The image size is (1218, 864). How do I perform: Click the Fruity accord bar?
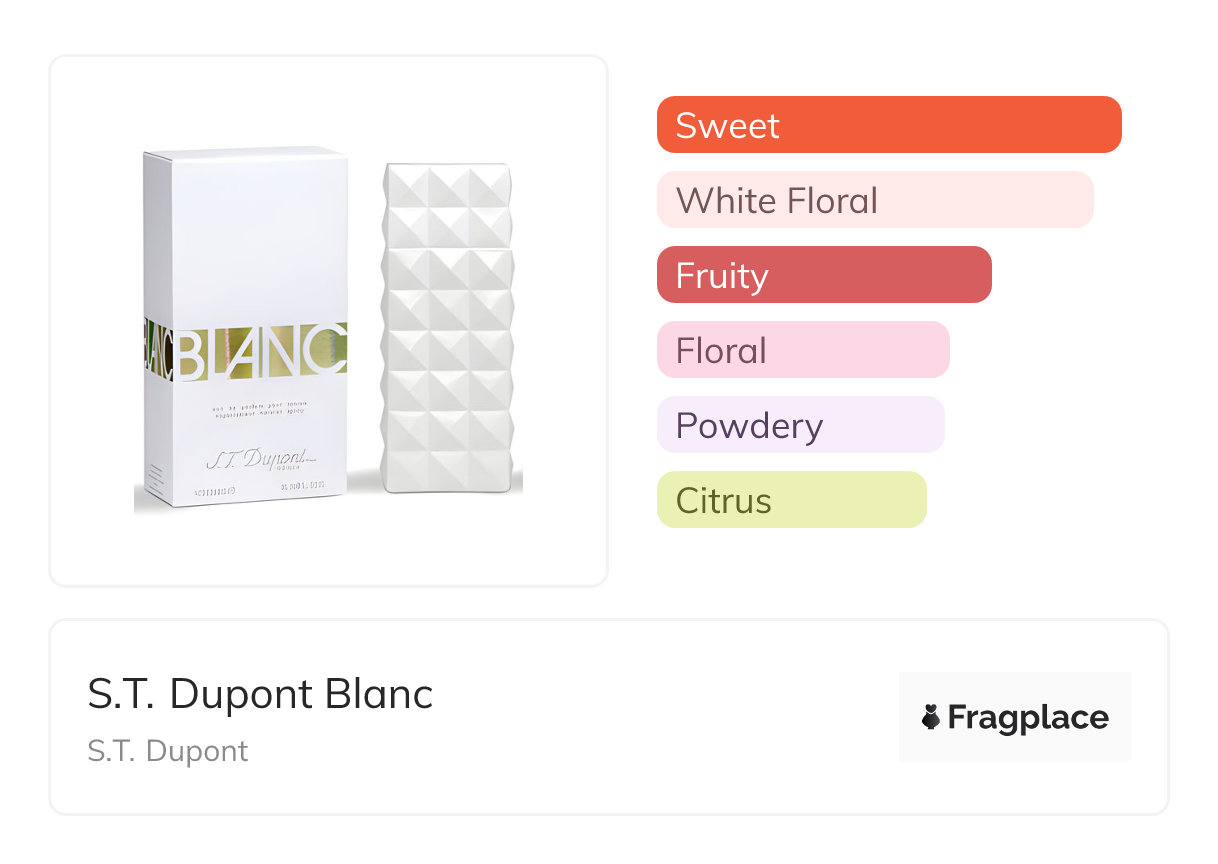coord(823,275)
